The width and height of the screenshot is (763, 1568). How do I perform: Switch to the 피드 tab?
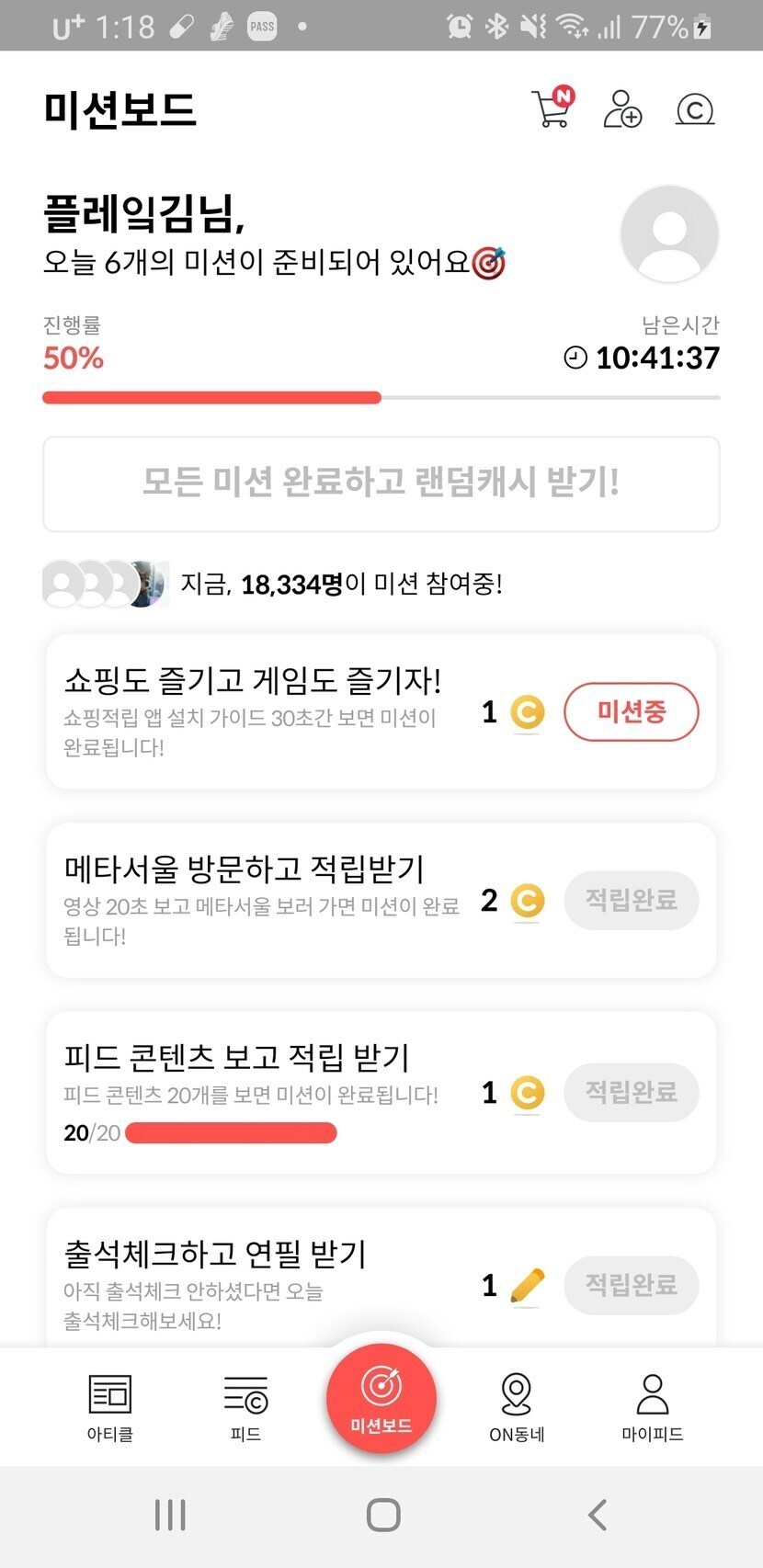245,1406
